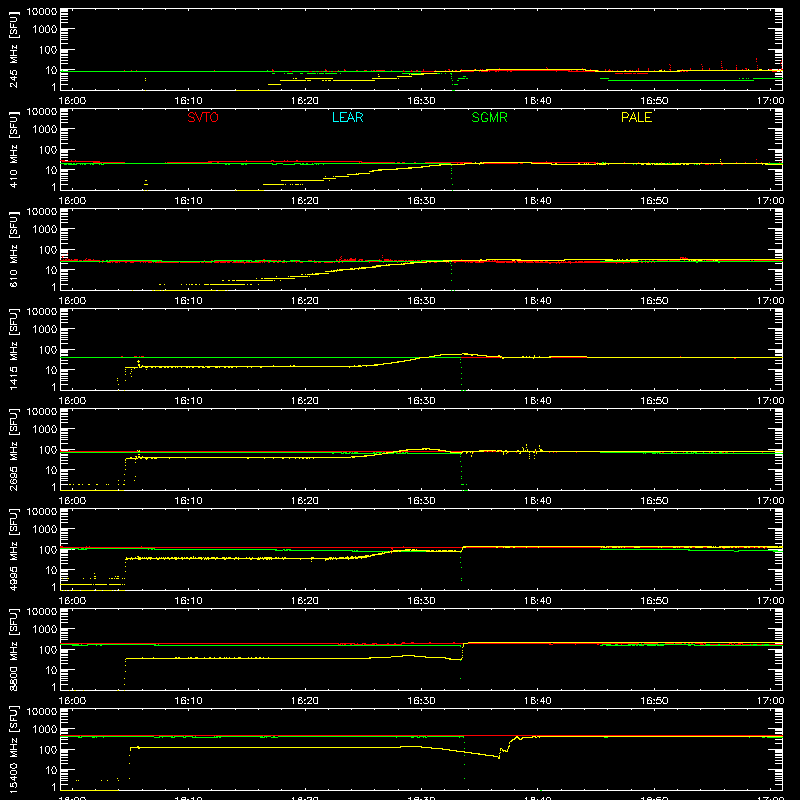The height and width of the screenshot is (800, 800).
Task: Select the 245 MHz [SFU] axis label
Action: pos(14,49)
